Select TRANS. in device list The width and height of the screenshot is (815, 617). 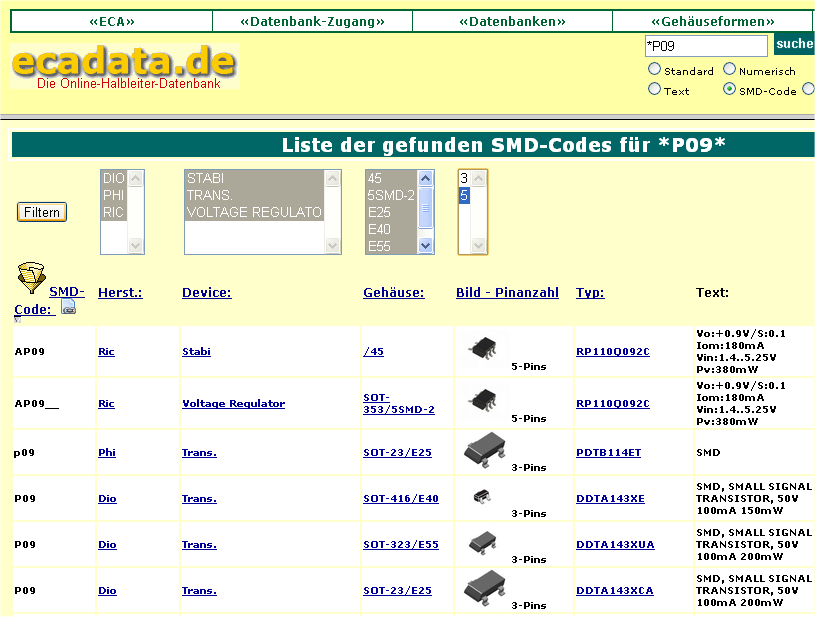(x=255, y=195)
